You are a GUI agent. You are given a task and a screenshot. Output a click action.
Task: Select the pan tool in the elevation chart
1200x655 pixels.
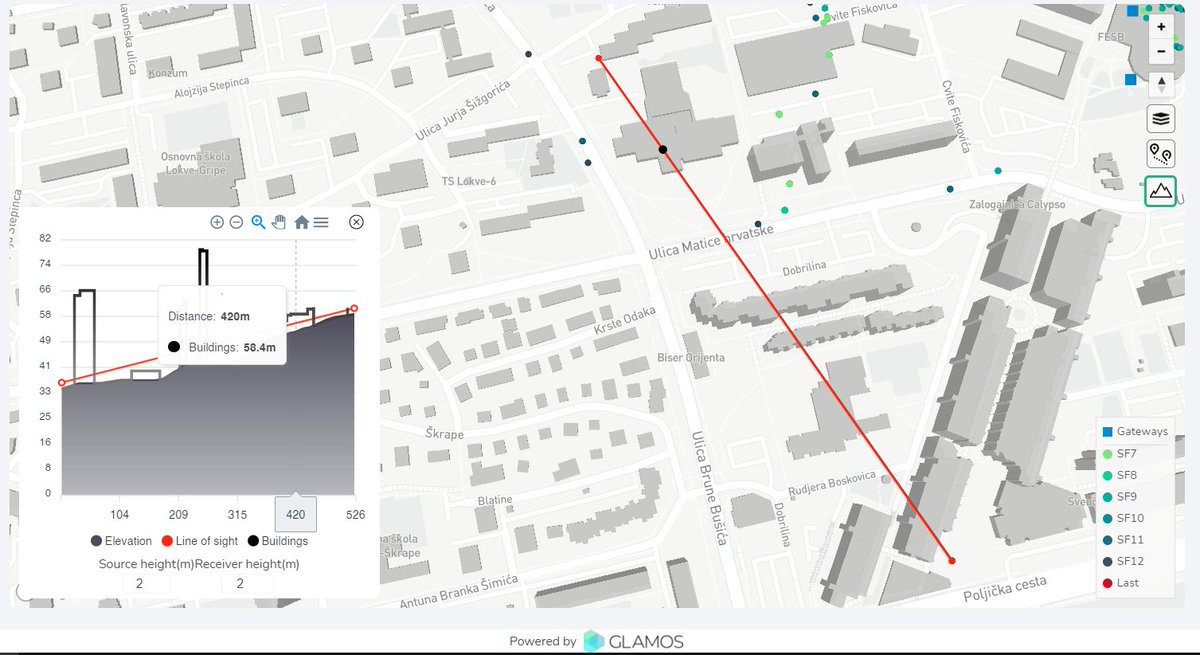click(278, 222)
